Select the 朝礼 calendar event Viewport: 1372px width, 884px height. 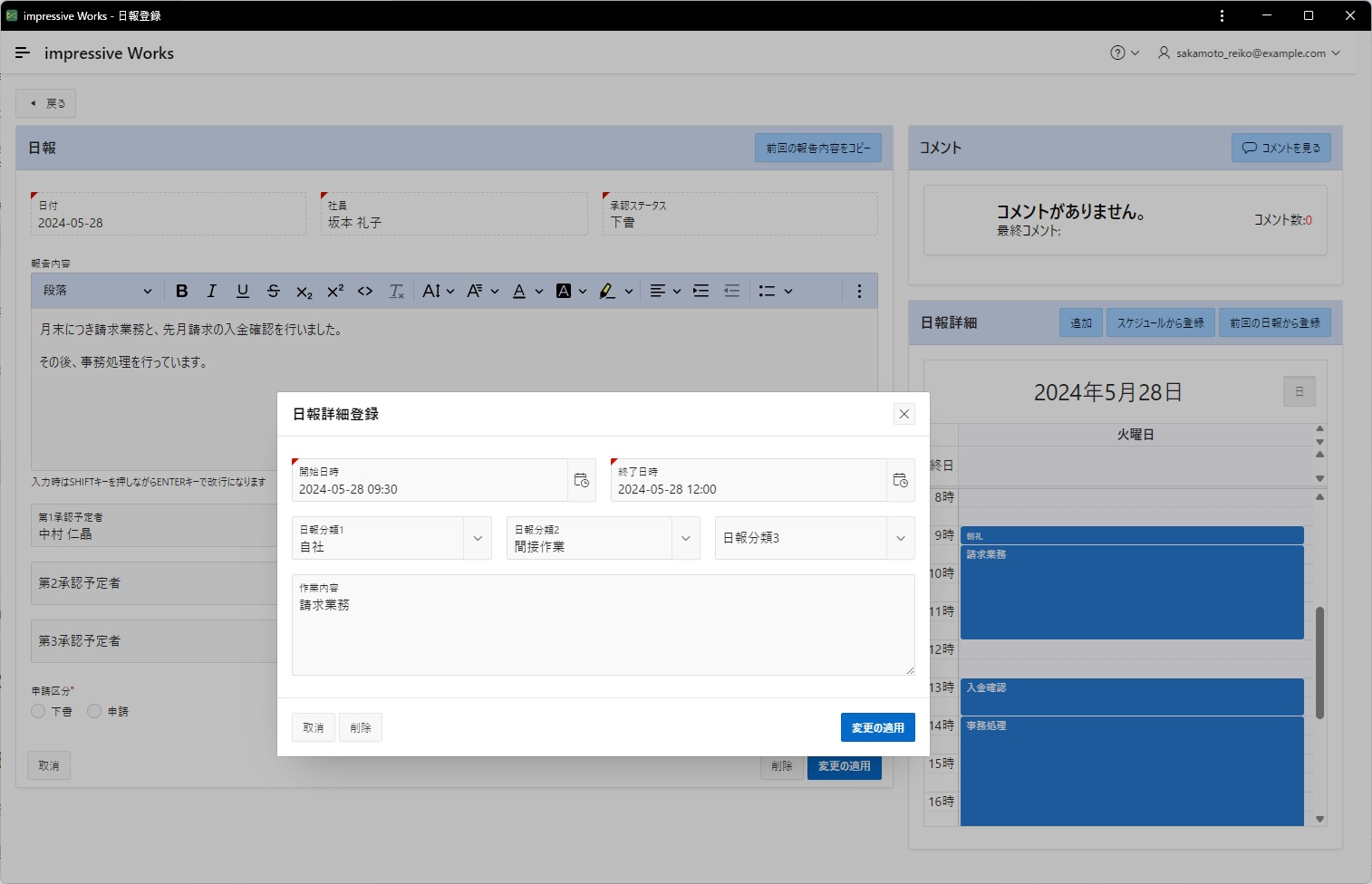(x=1132, y=535)
